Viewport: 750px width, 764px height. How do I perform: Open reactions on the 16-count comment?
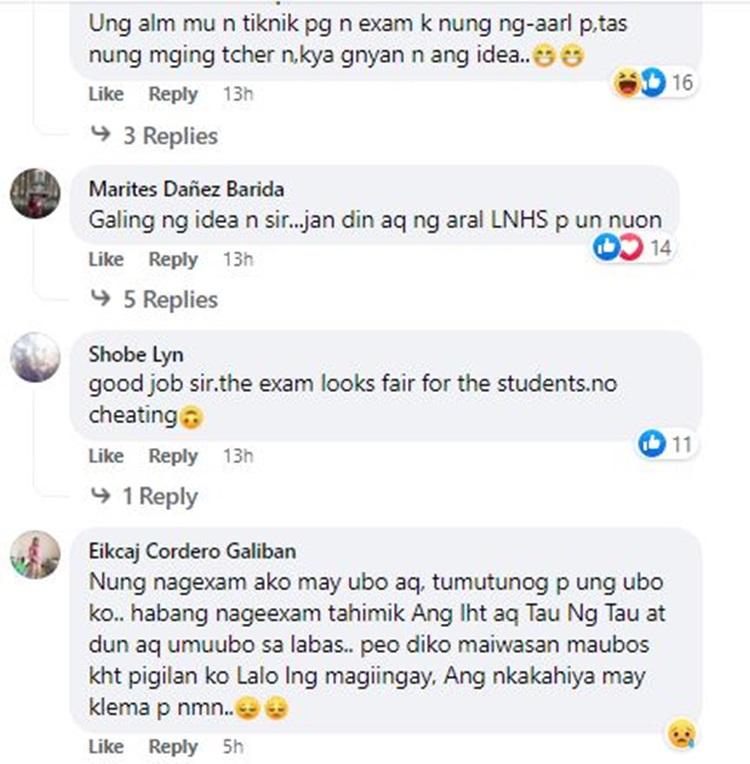click(x=654, y=82)
